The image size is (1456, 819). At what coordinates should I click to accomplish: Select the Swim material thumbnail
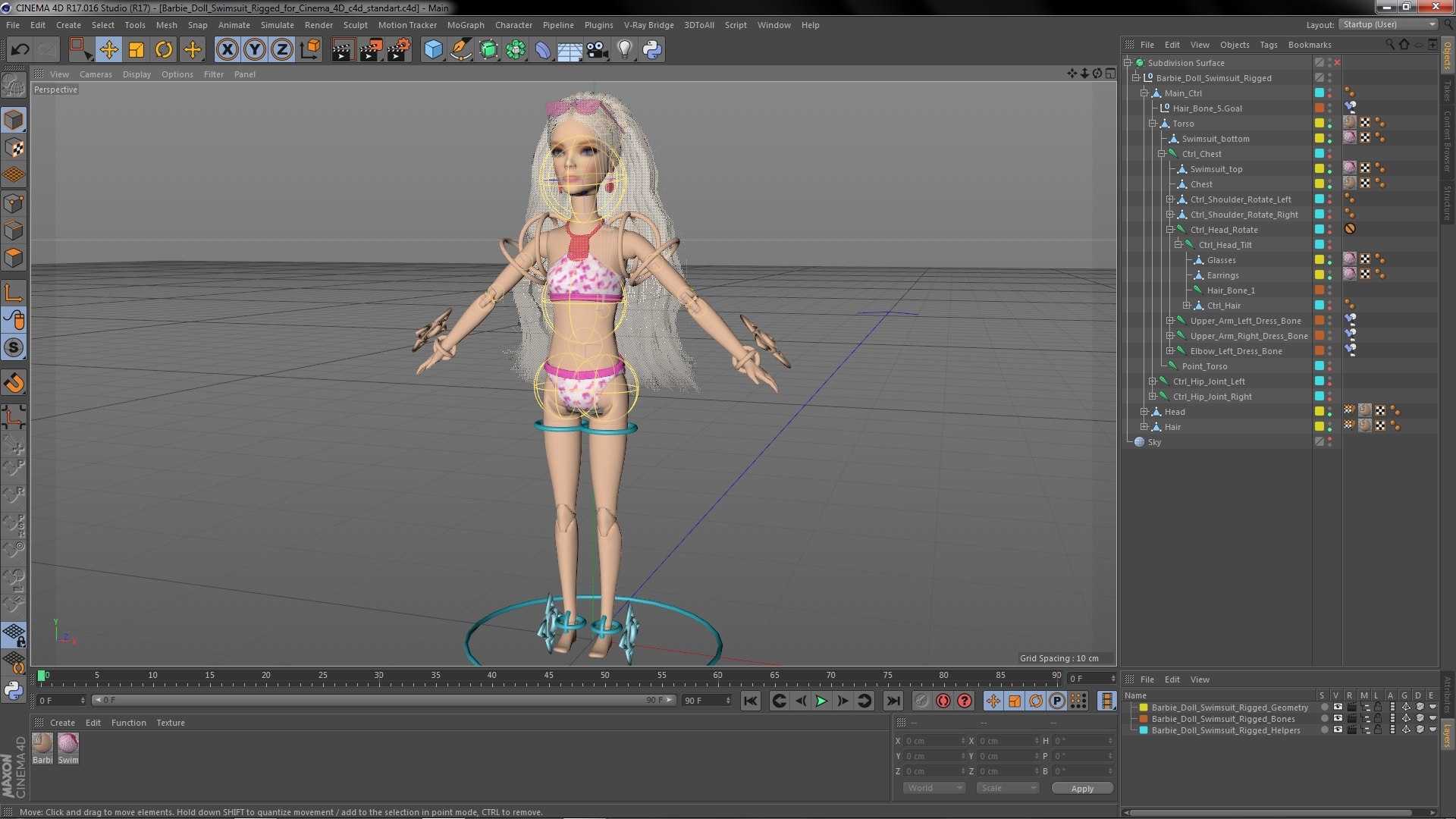(68, 748)
